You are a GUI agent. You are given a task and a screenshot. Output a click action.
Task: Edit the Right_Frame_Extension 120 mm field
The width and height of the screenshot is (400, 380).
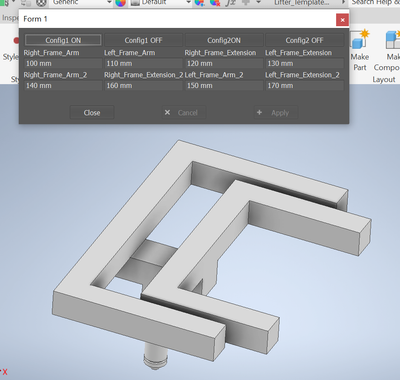tap(224, 63)
